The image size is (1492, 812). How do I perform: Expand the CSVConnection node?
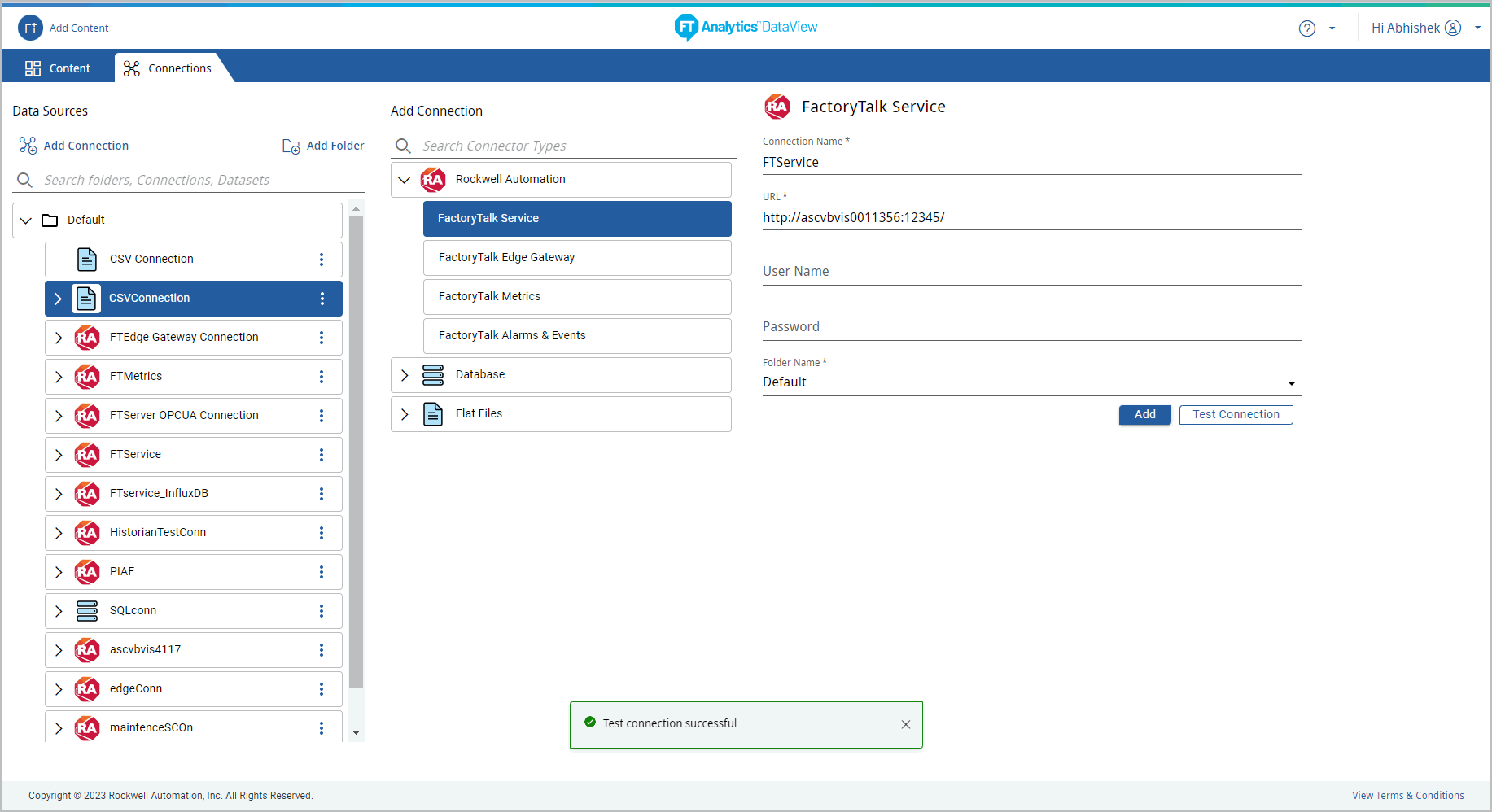[x=59, y=299]
